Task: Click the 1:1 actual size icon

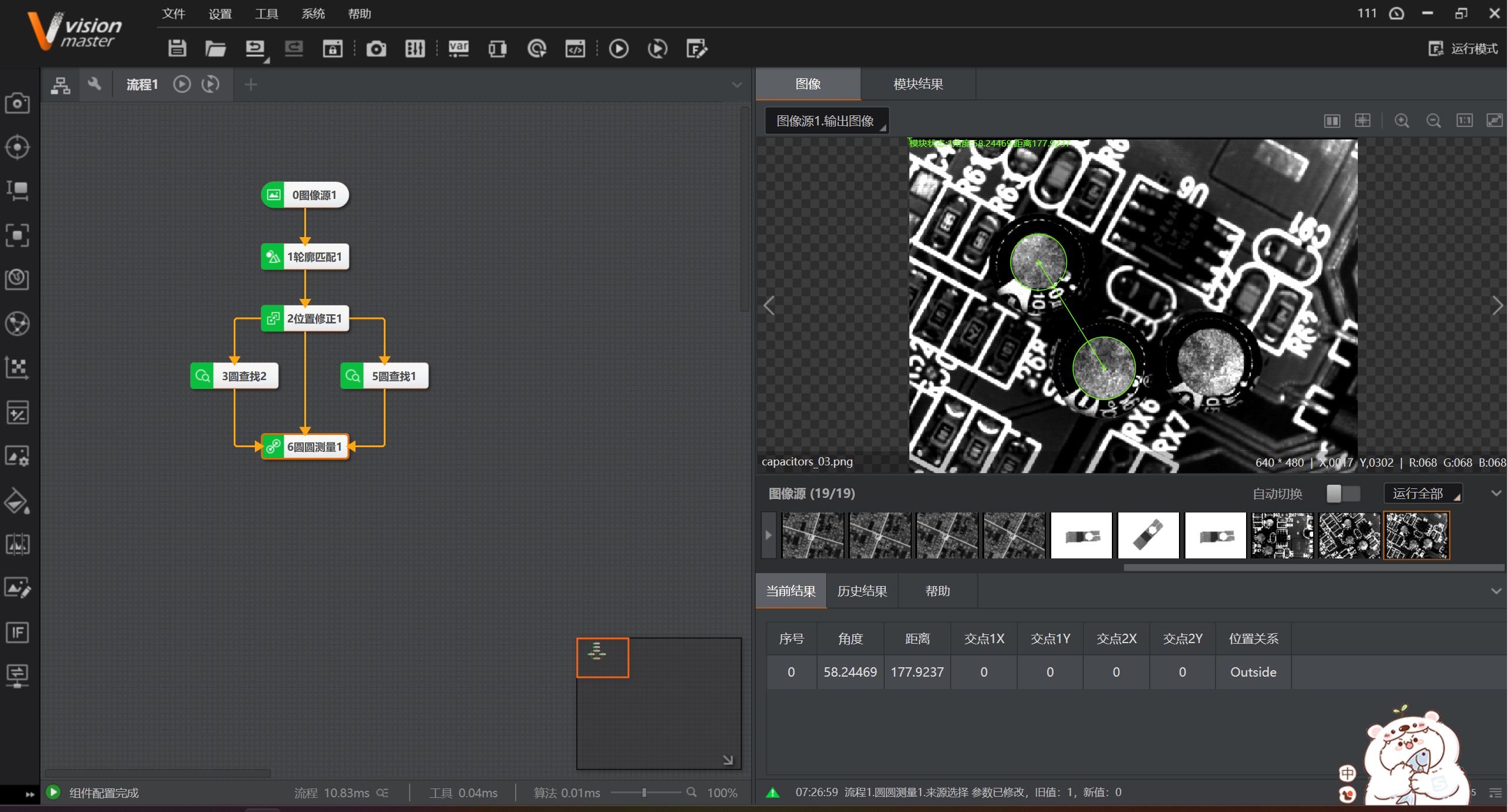Action: click(1464, 121)
